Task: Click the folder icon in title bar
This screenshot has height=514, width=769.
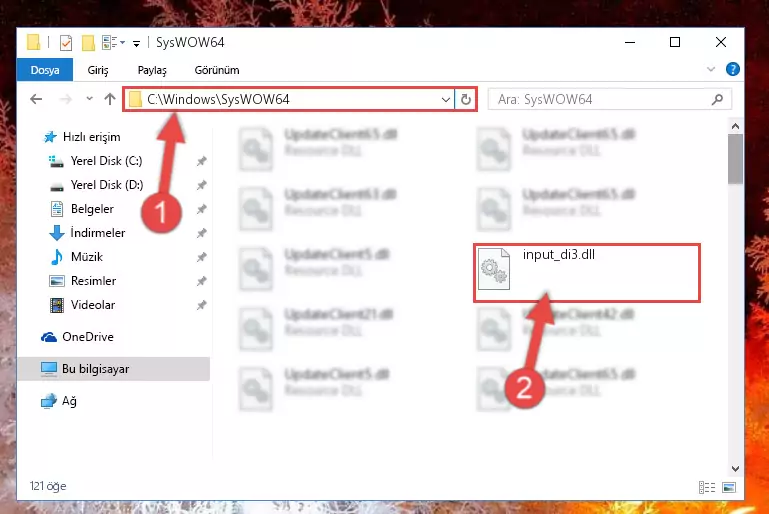Action: click(x=33, y=43)
